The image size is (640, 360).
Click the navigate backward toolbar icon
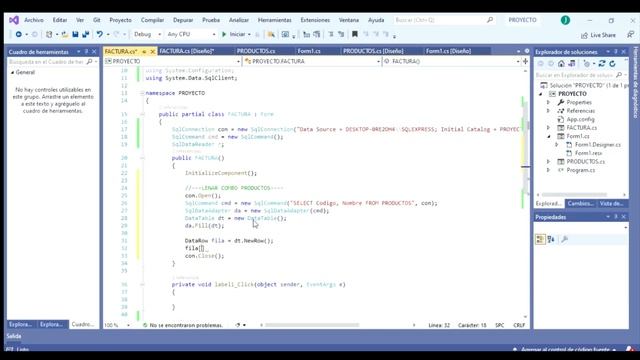(18, 35)
